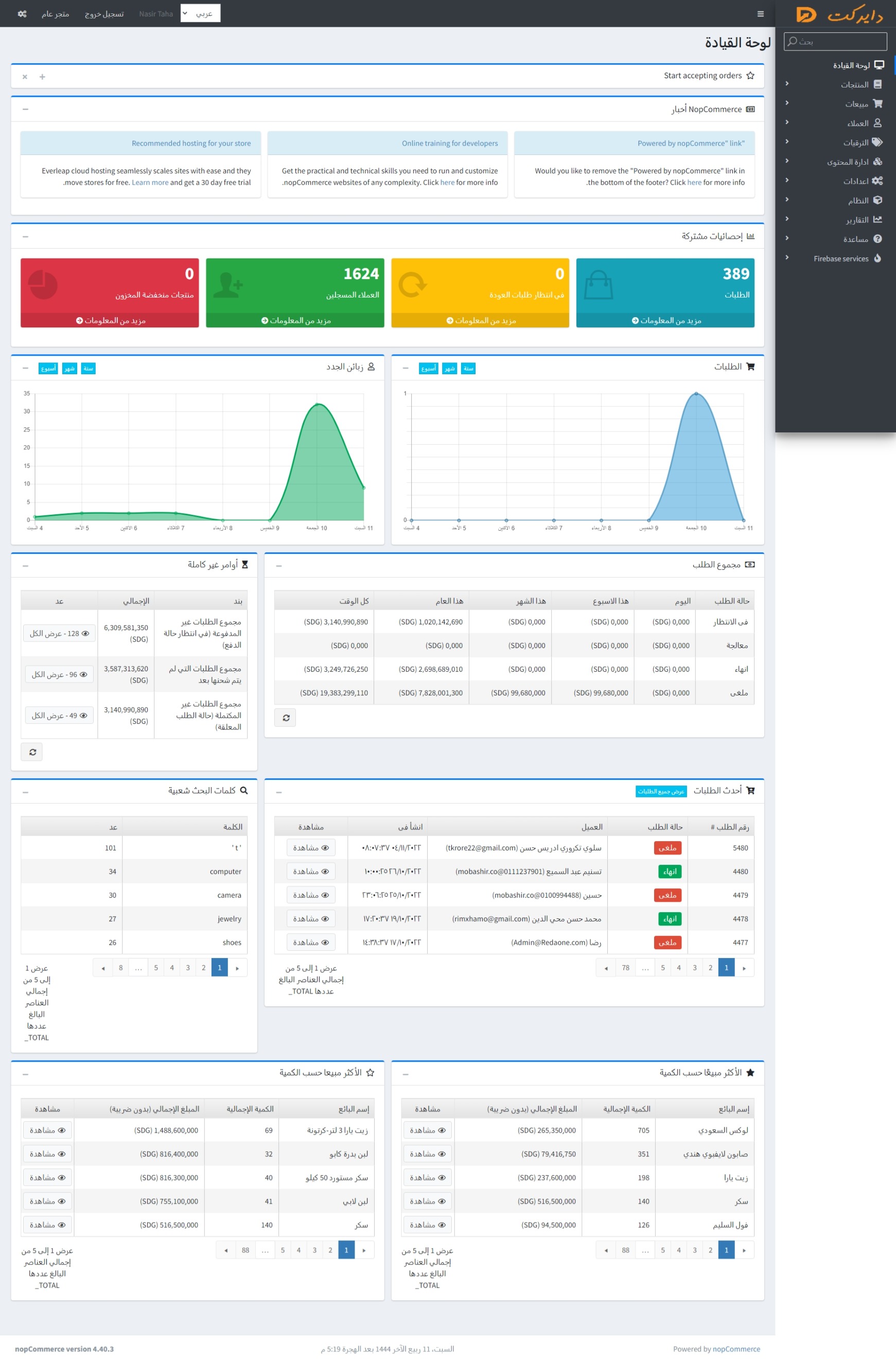Click the settings gears icon in top bar
The height and width of the screenshot is (1362, 896).
22,14
